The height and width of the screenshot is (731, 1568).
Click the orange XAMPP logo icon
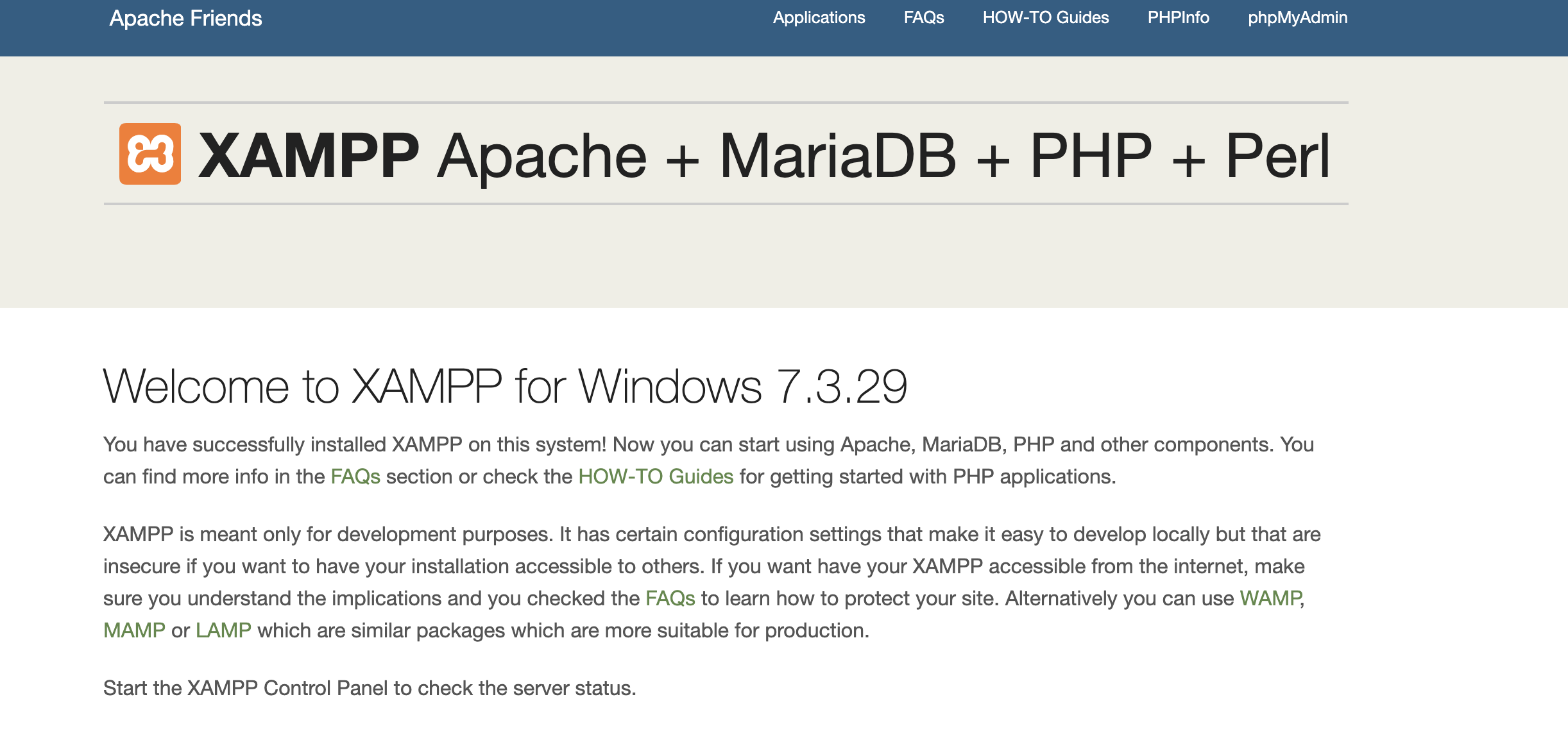coord(150,154)
